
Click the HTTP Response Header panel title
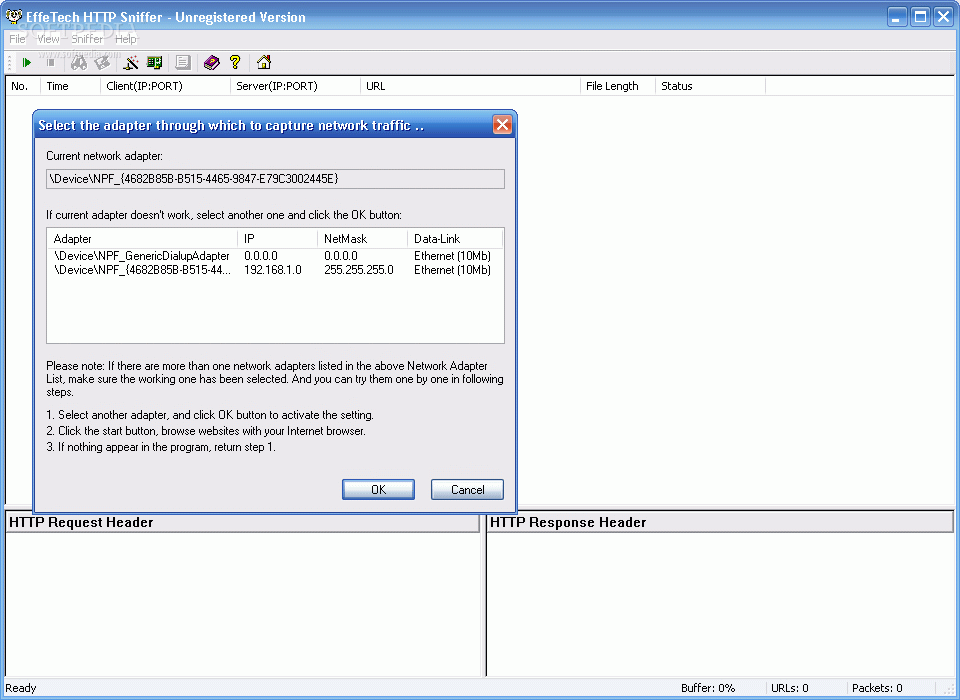[x=568, y=522]
